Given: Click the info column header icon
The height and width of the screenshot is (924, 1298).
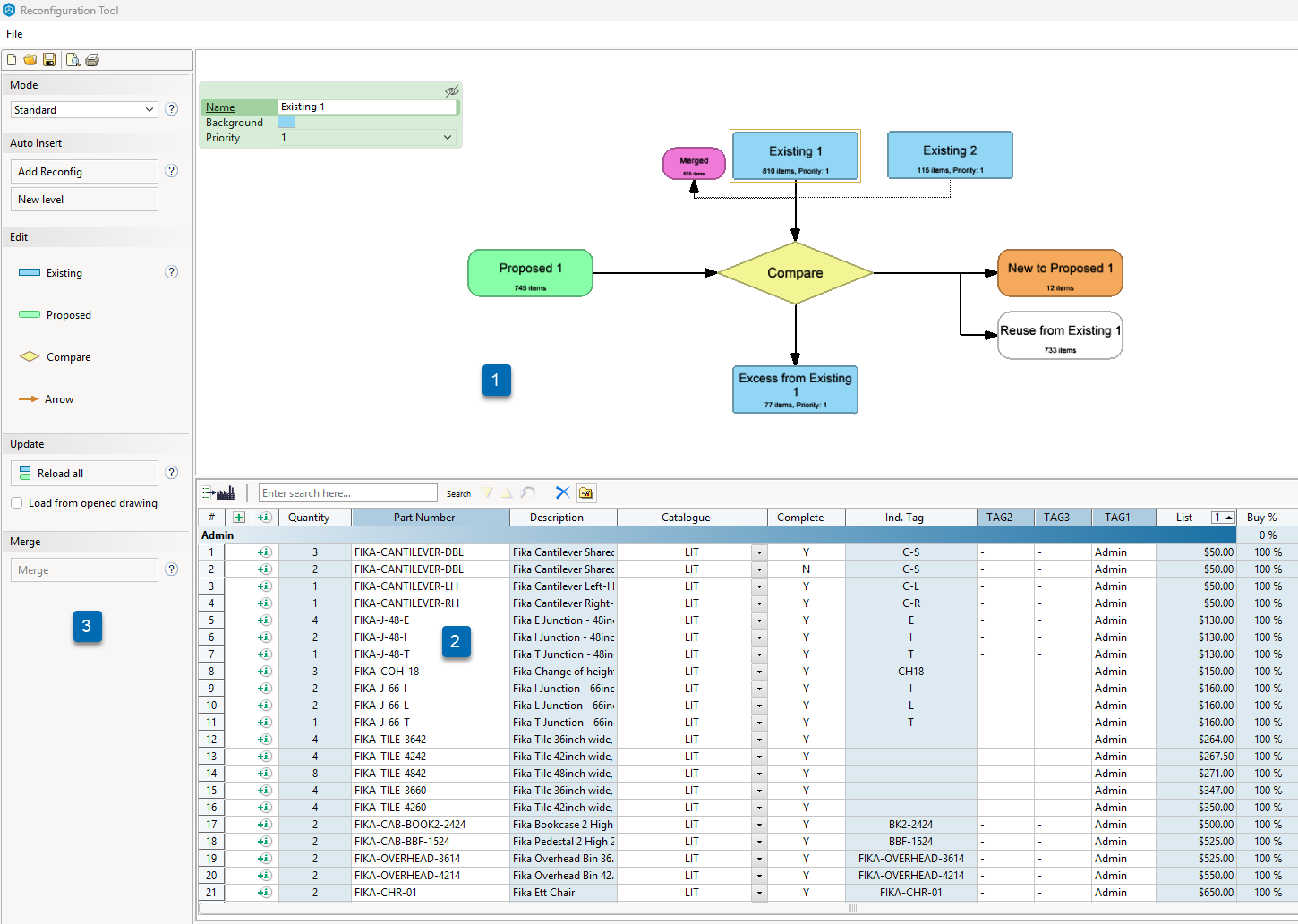Looking at the screenshot, I should [264, 518].
